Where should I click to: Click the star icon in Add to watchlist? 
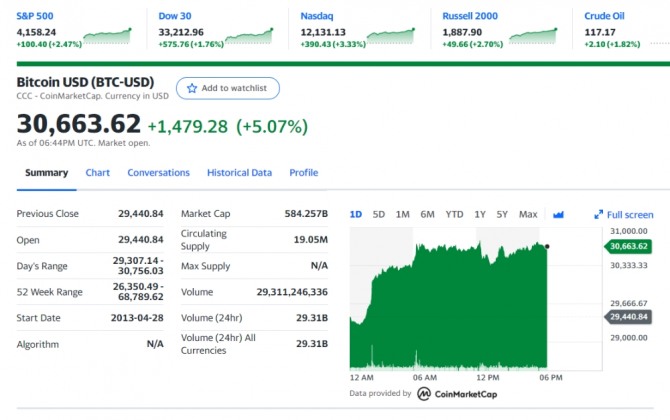(192, 88)
